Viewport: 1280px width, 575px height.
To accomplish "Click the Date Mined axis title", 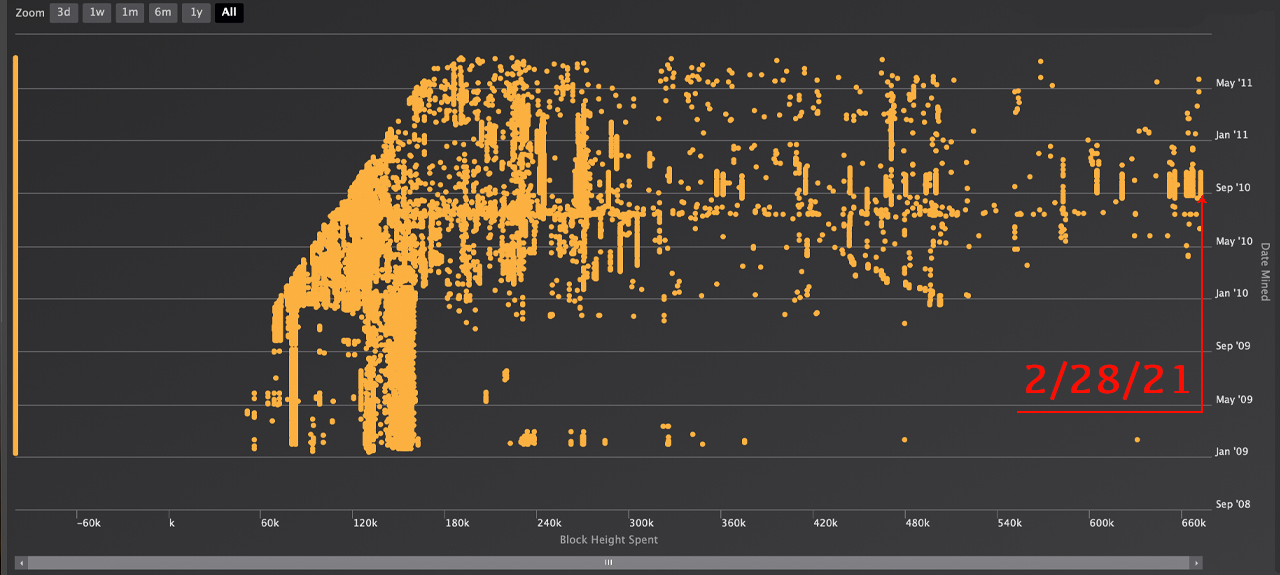I will pos(1264,271).
